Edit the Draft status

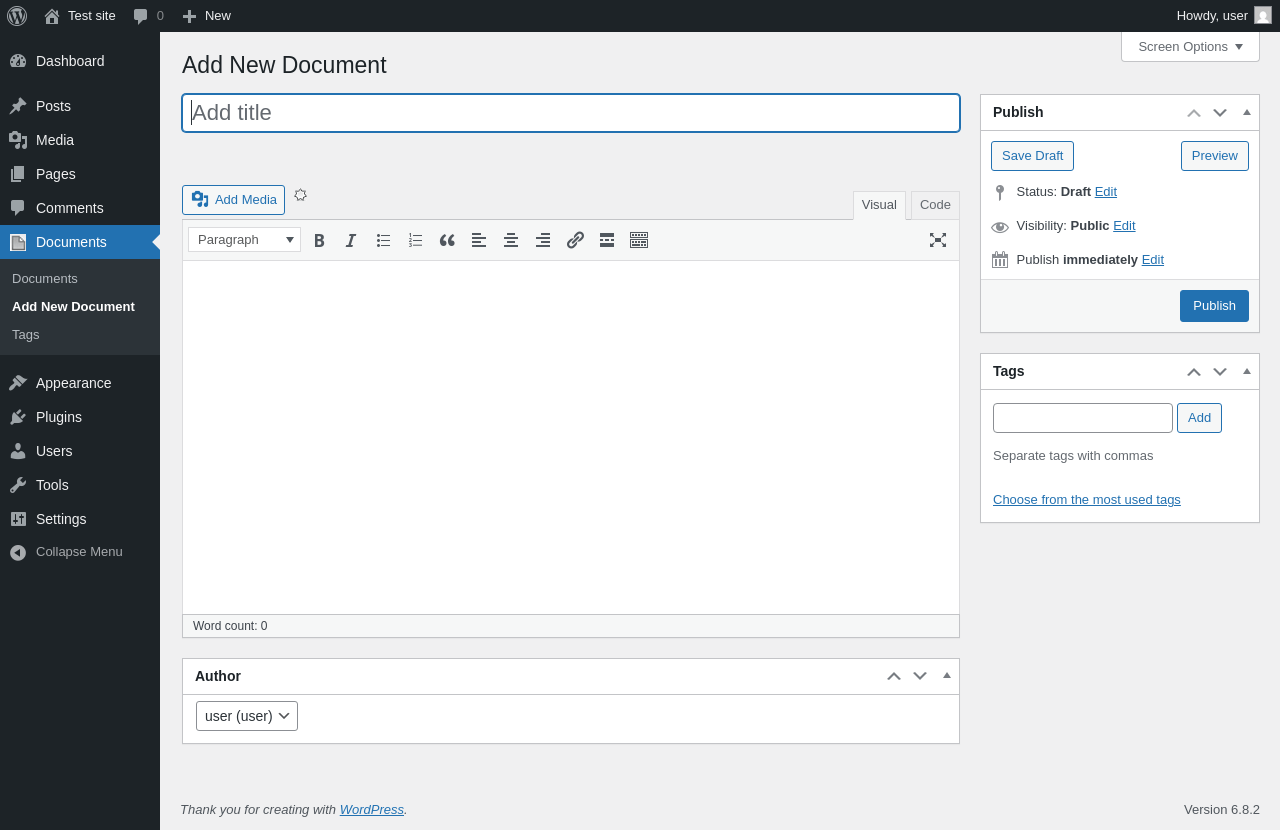[x=1106, y=192]
